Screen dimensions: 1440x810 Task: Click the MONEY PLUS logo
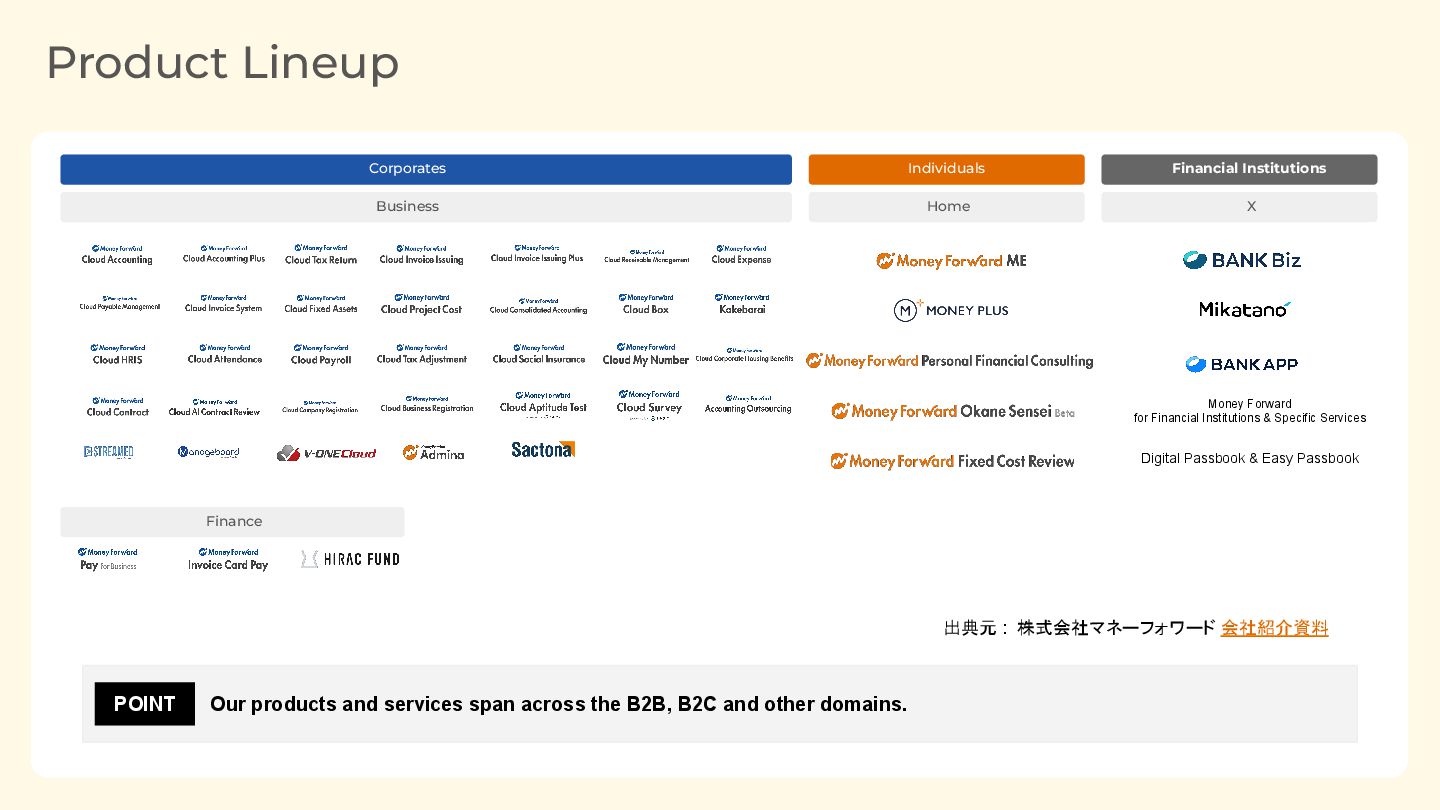coord(951,310)
